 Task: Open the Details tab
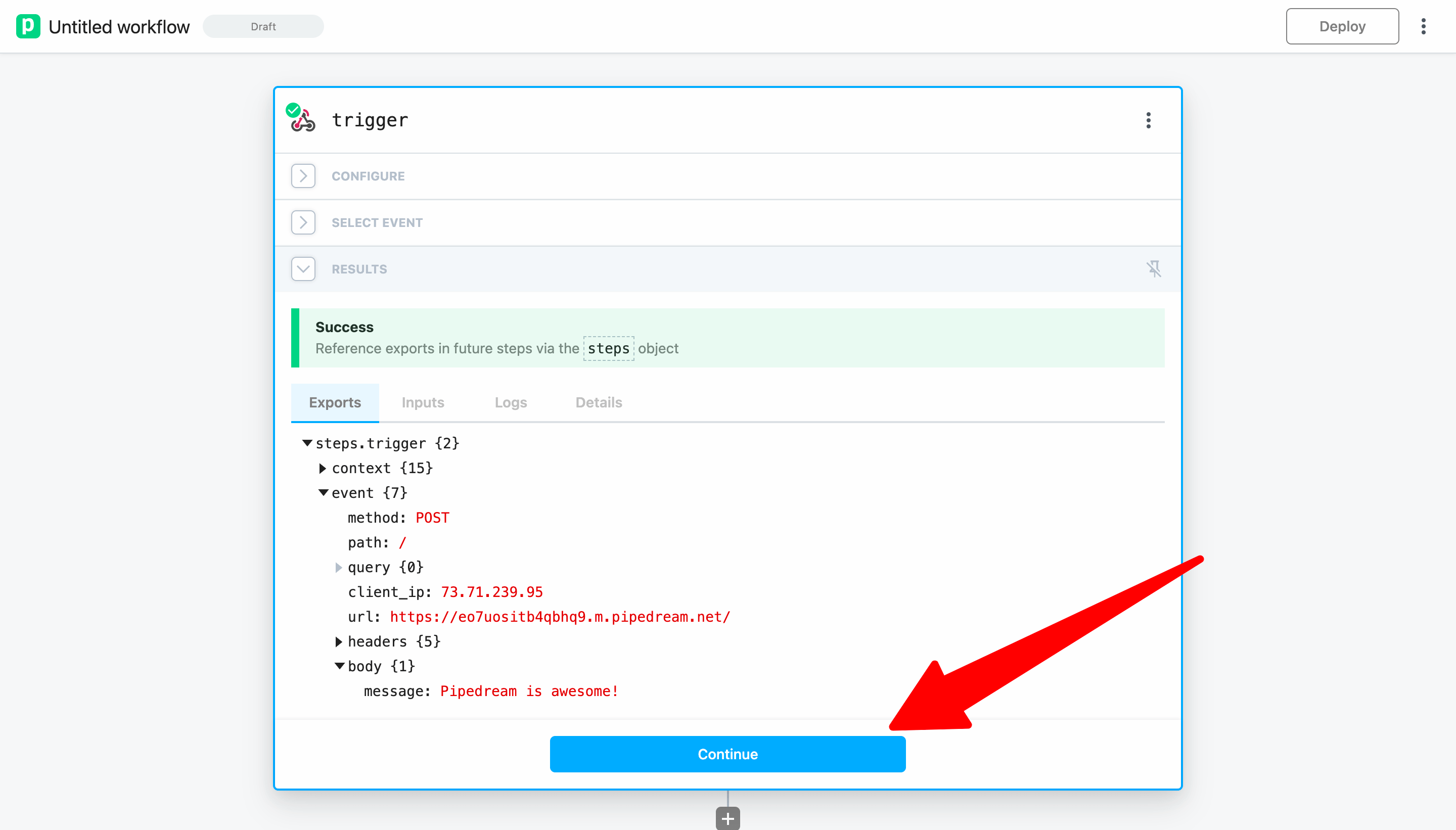pos(598,402)
